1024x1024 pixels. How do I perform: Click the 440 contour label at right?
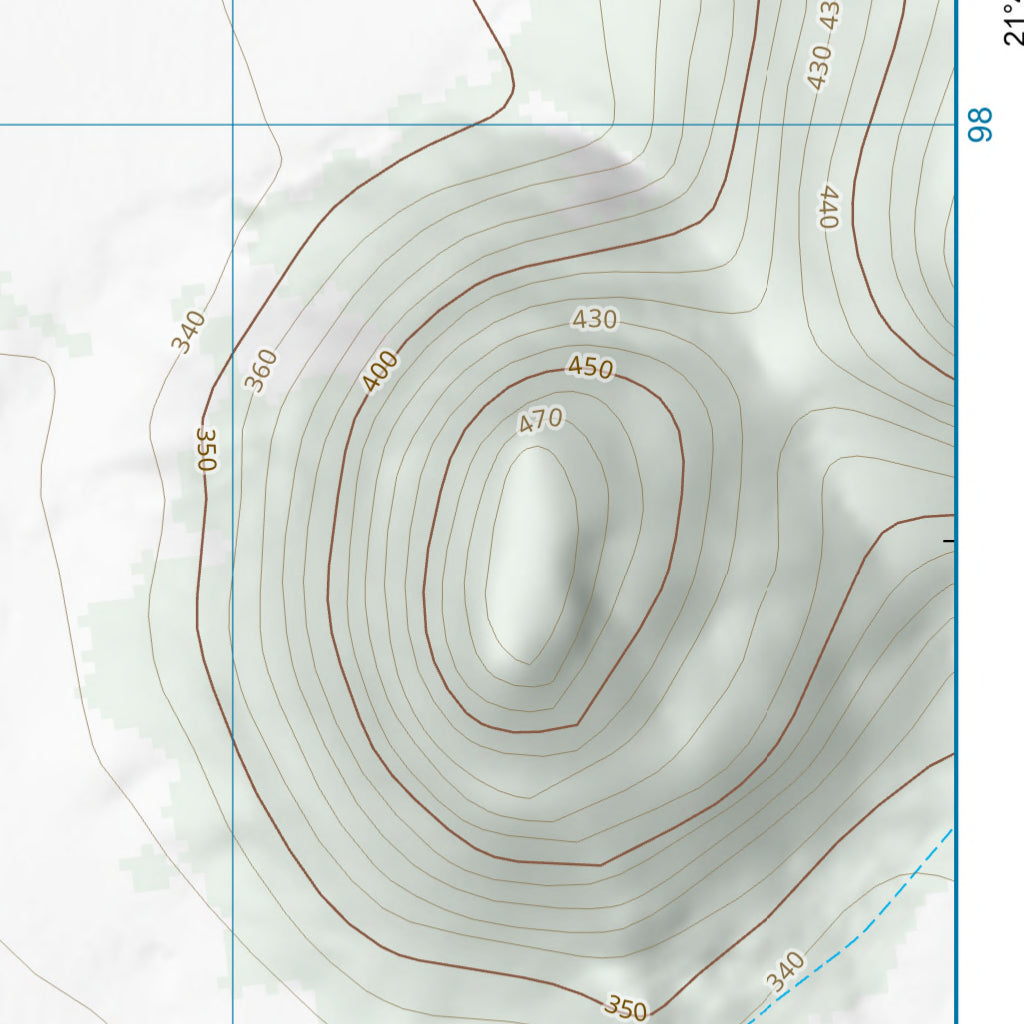pyautogui.click(x=828, y=207)
